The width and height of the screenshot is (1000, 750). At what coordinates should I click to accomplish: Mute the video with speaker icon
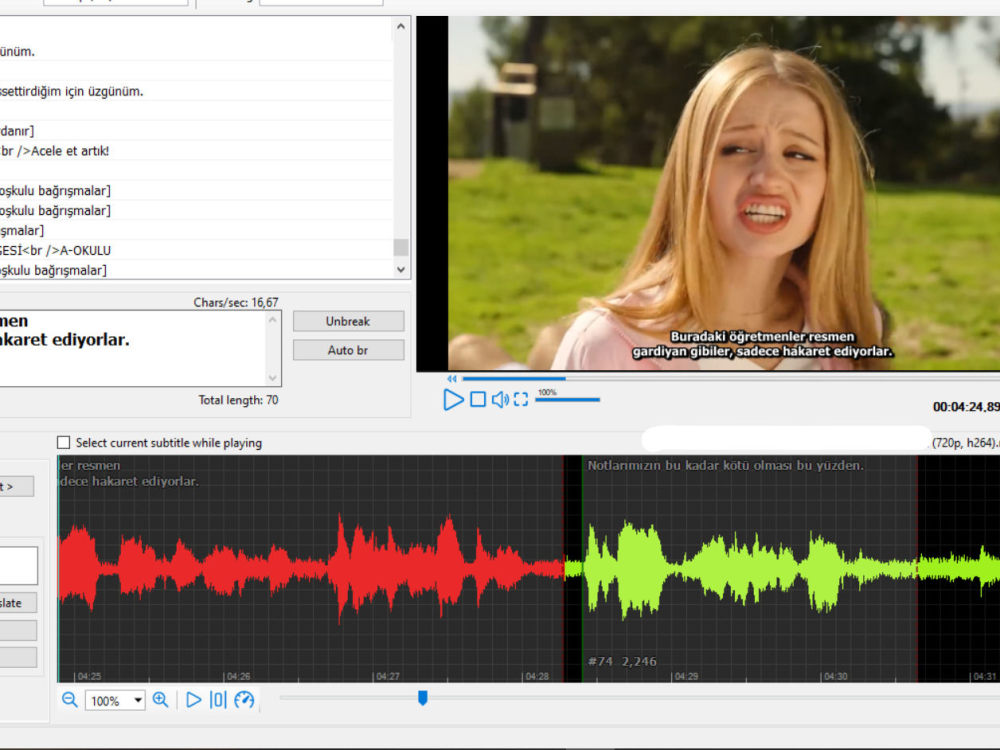point(500,399)
